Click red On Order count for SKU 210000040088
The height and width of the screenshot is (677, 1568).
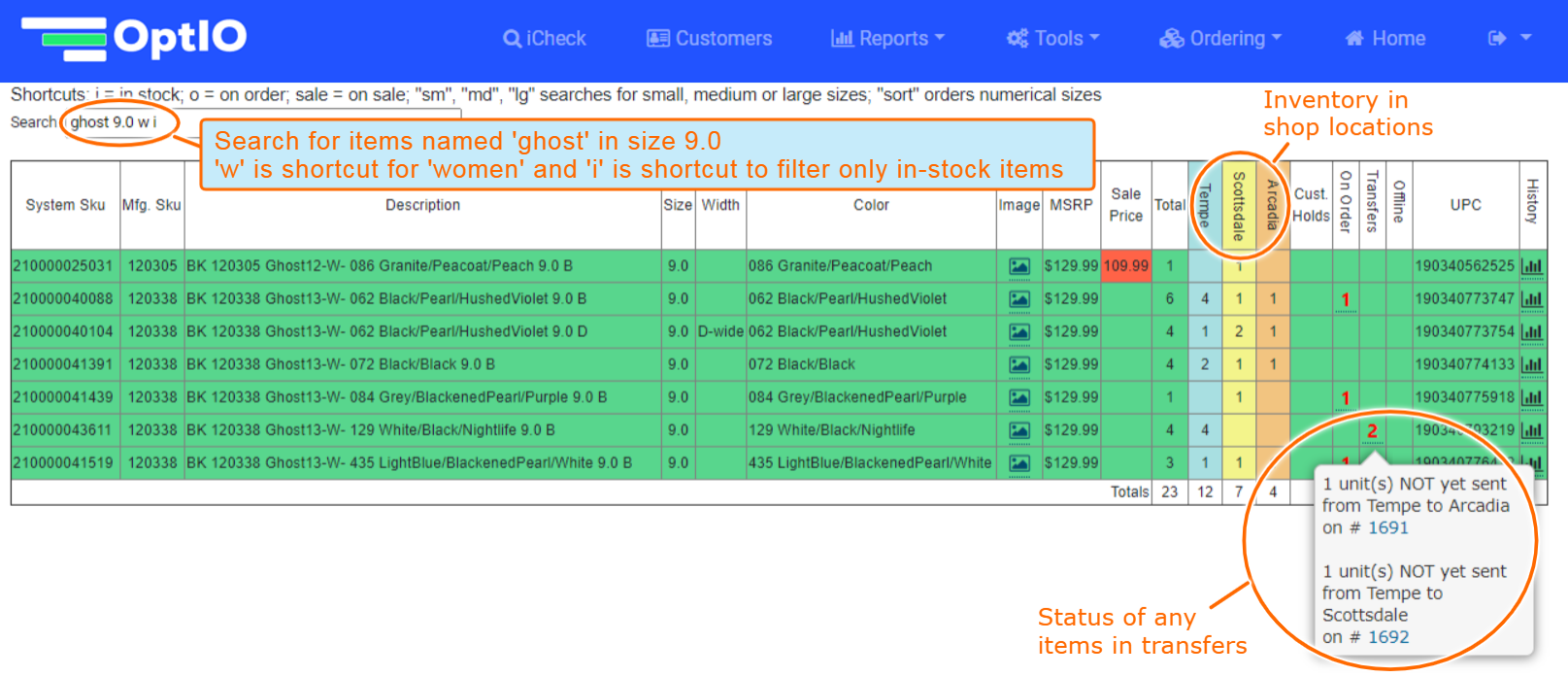tap(1346, 300)
